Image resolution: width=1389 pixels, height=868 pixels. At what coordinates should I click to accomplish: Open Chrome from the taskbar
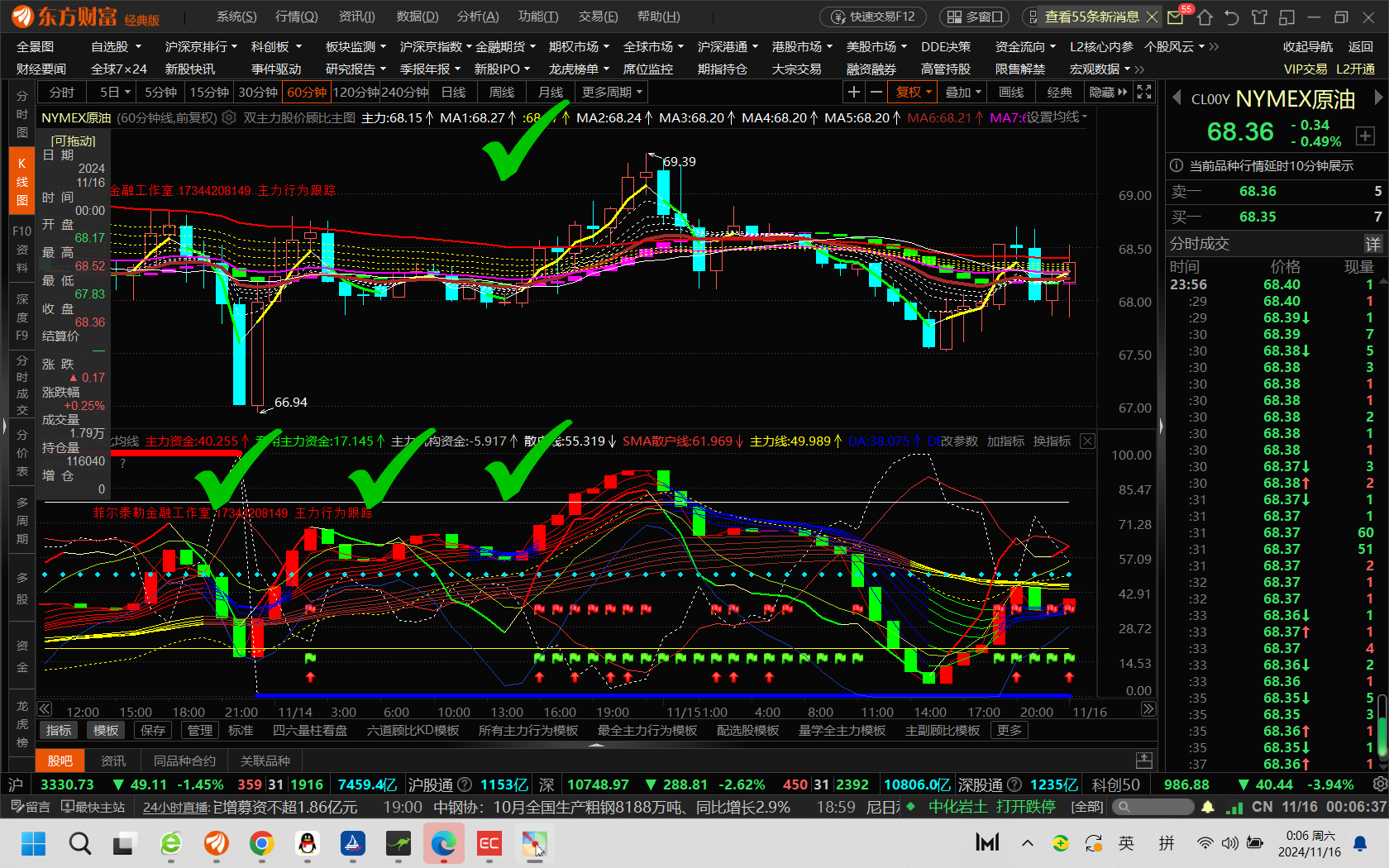pos(261,843)
